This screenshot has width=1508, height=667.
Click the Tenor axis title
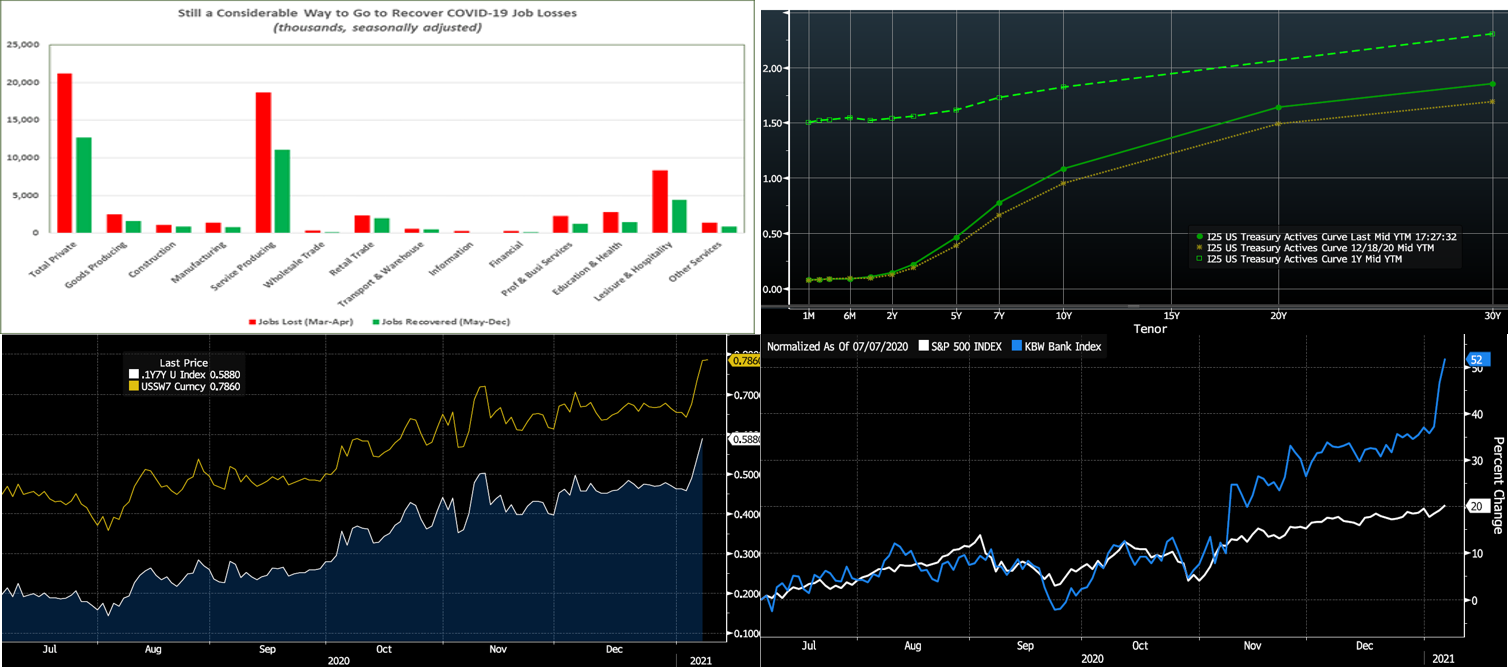(1150, 328)
